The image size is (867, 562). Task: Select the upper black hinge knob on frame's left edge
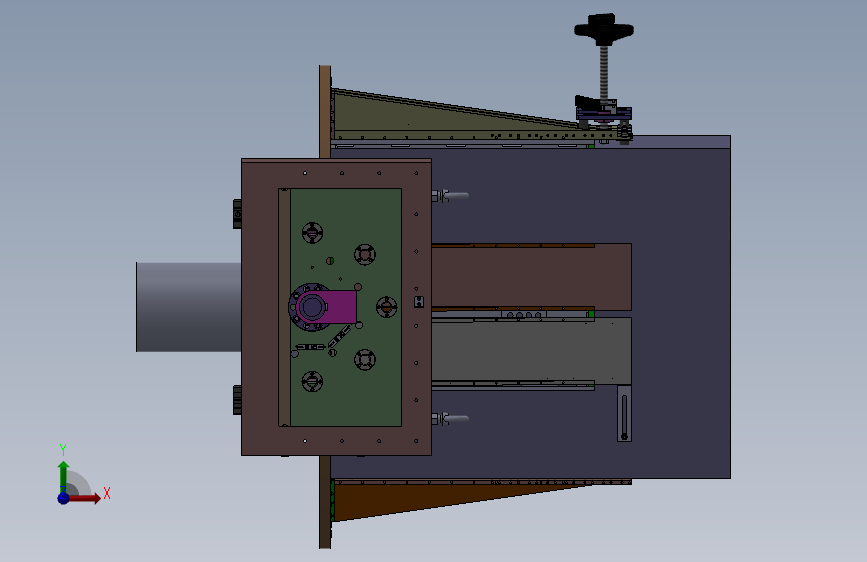coord(237,214)
